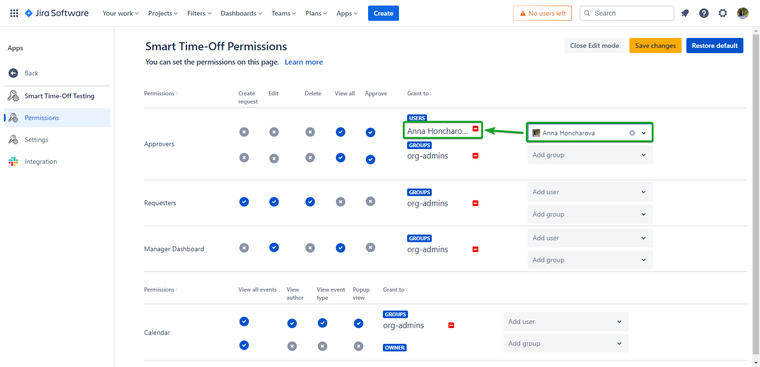The height and width of the screenshot is (367, 760).
Task: Click the Search input field
Action: [x=627, y=13]
